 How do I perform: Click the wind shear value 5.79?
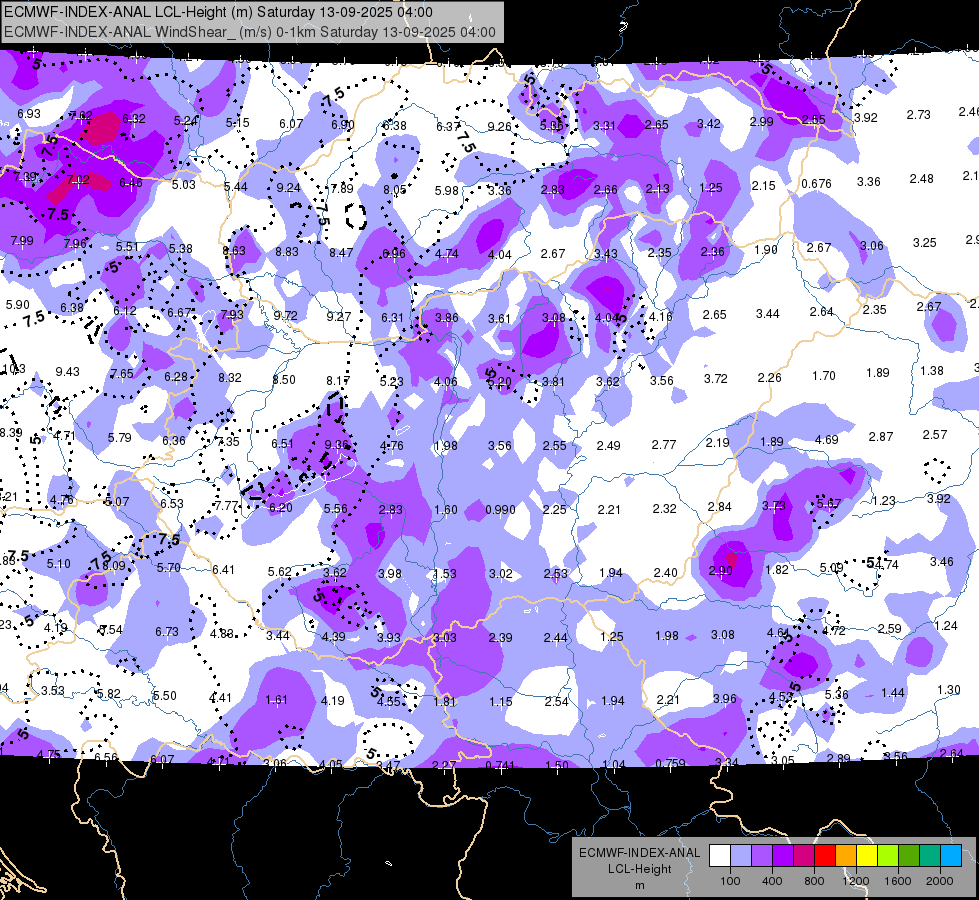(119, 438)
